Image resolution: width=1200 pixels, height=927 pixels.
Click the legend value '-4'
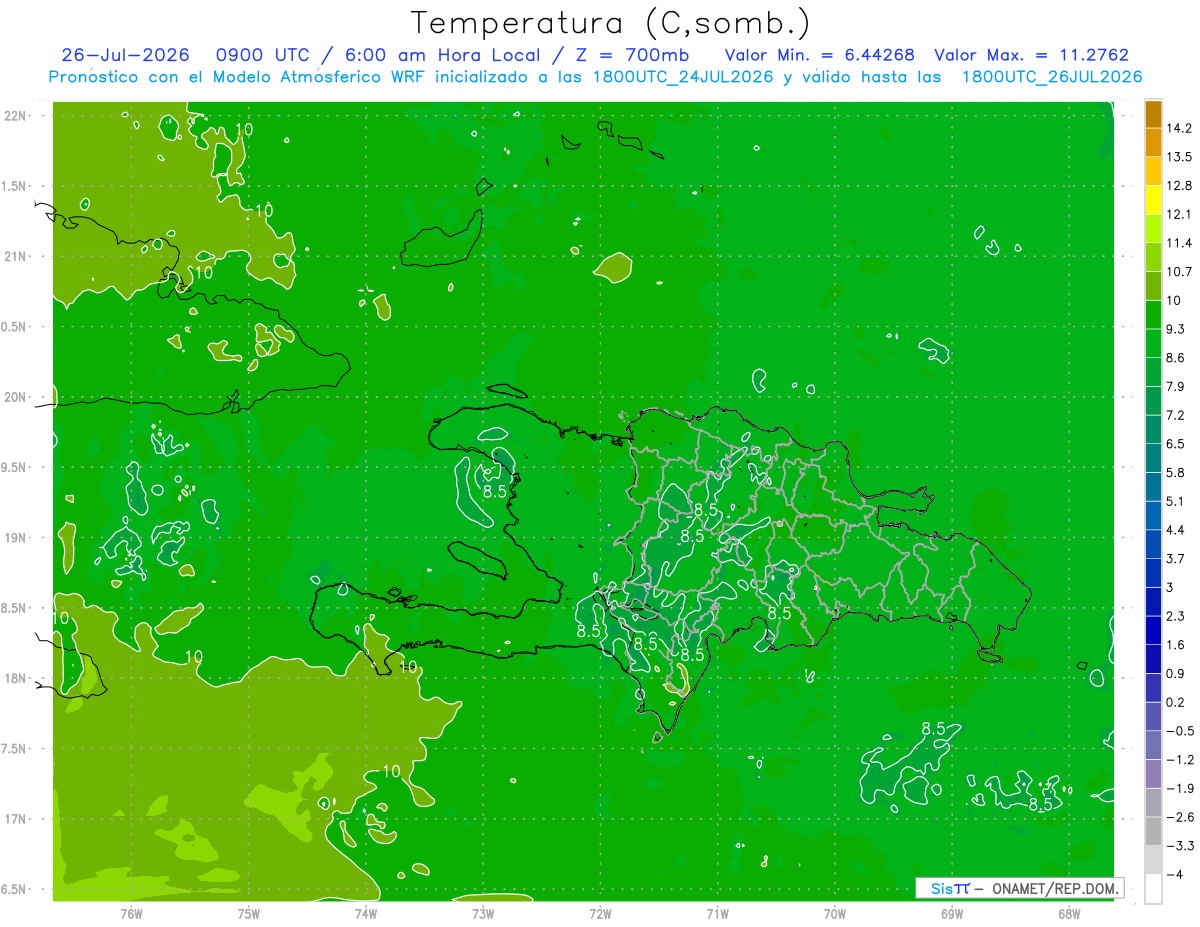pos(1174,875)
